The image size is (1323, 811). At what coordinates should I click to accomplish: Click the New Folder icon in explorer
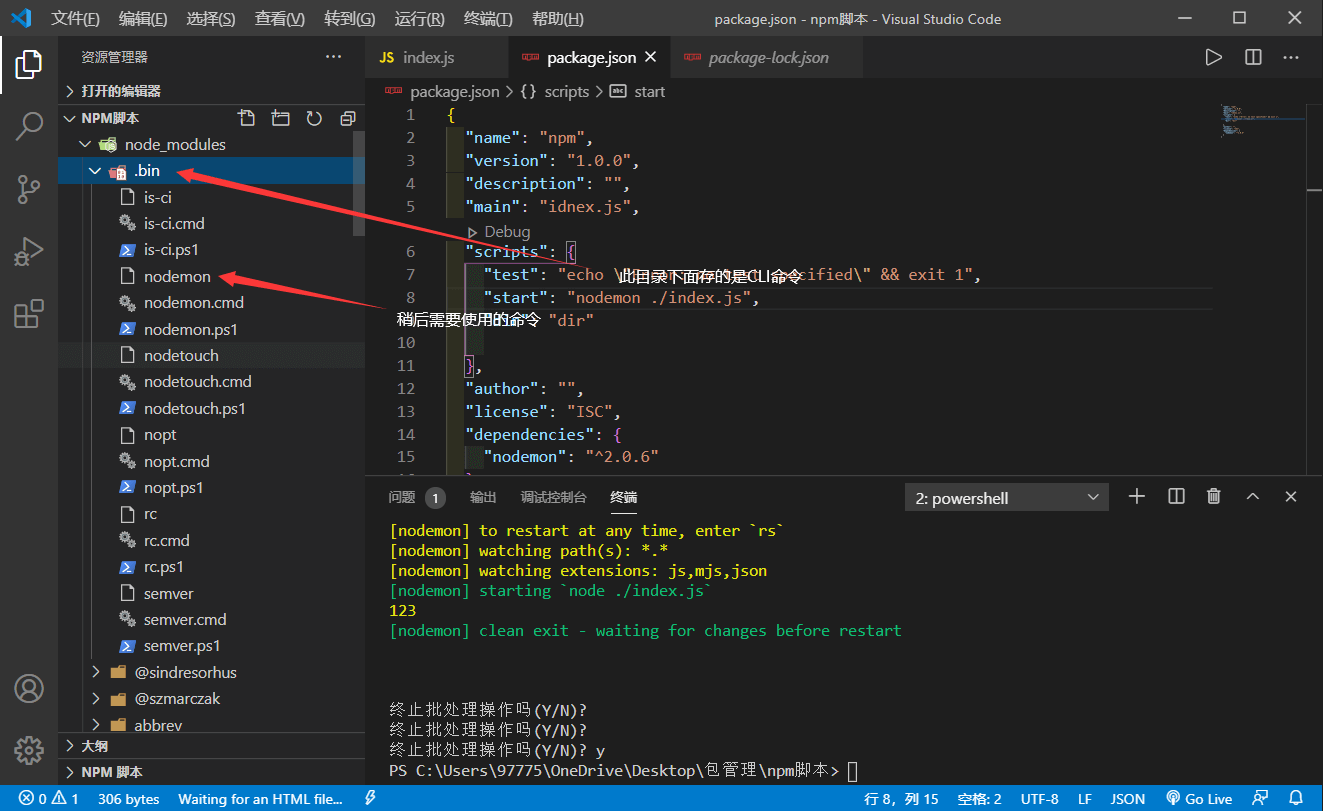280,118
